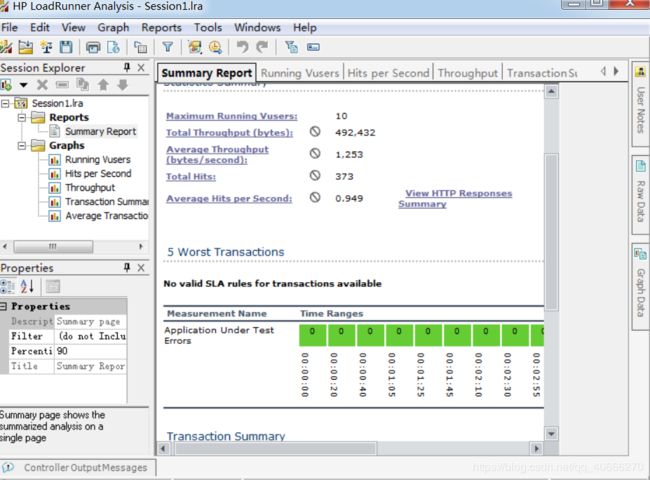Open the Edit menu
Image resolution: width=650 pixels, height=480 pixels.
coord(40,28)
